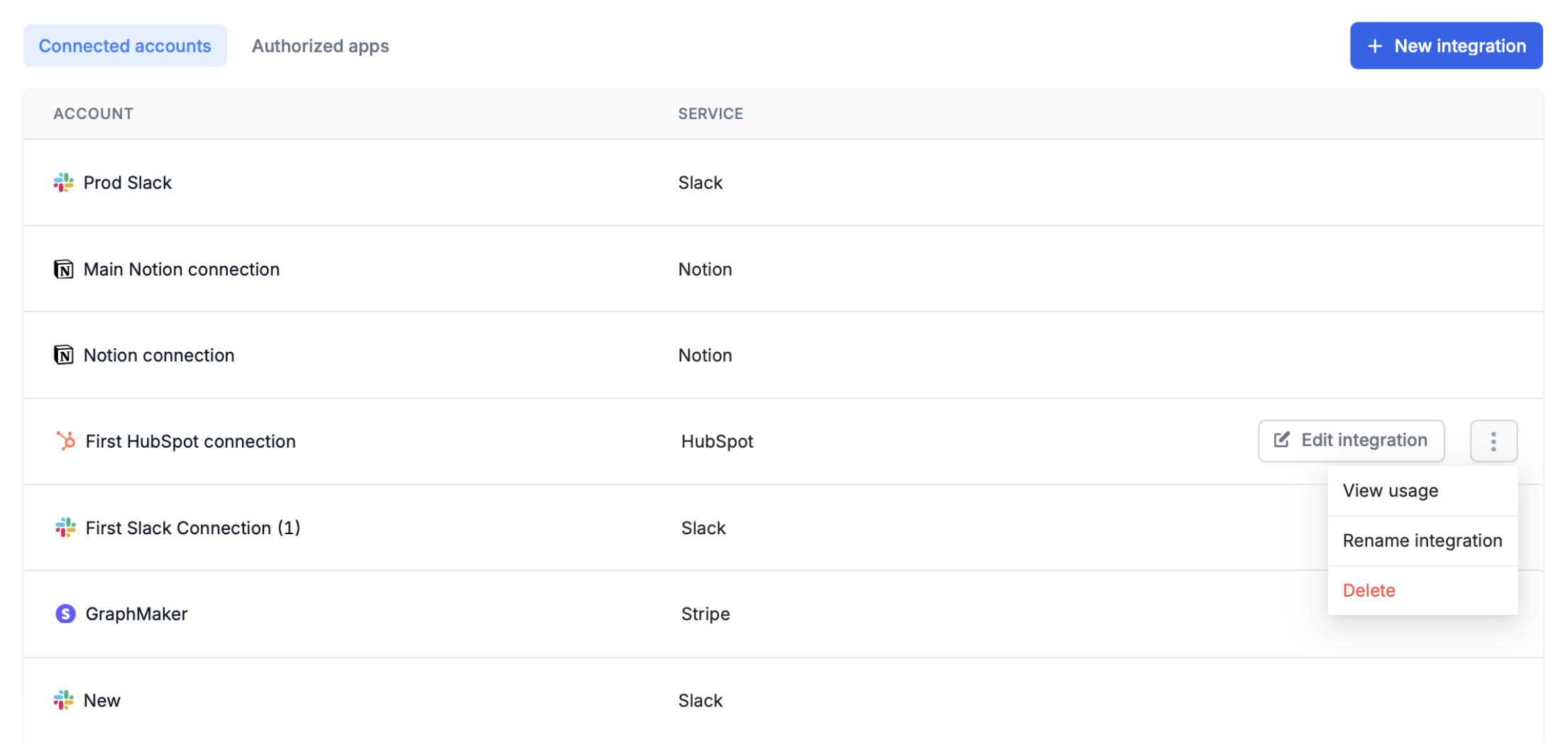Open the three-dot menu for First HubSpot connection

[1493, 441]
